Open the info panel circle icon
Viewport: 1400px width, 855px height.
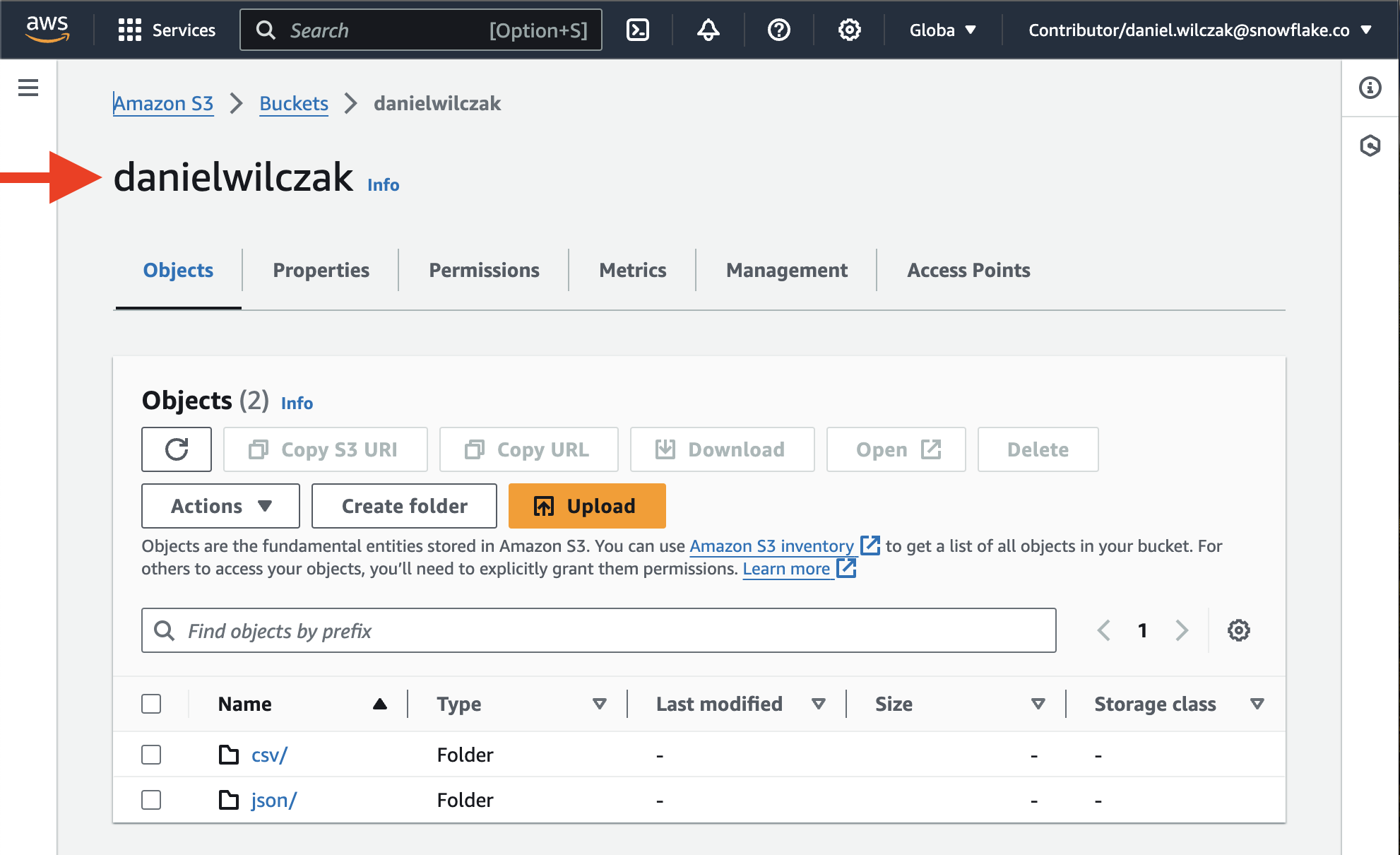[x=1370, y=88]
